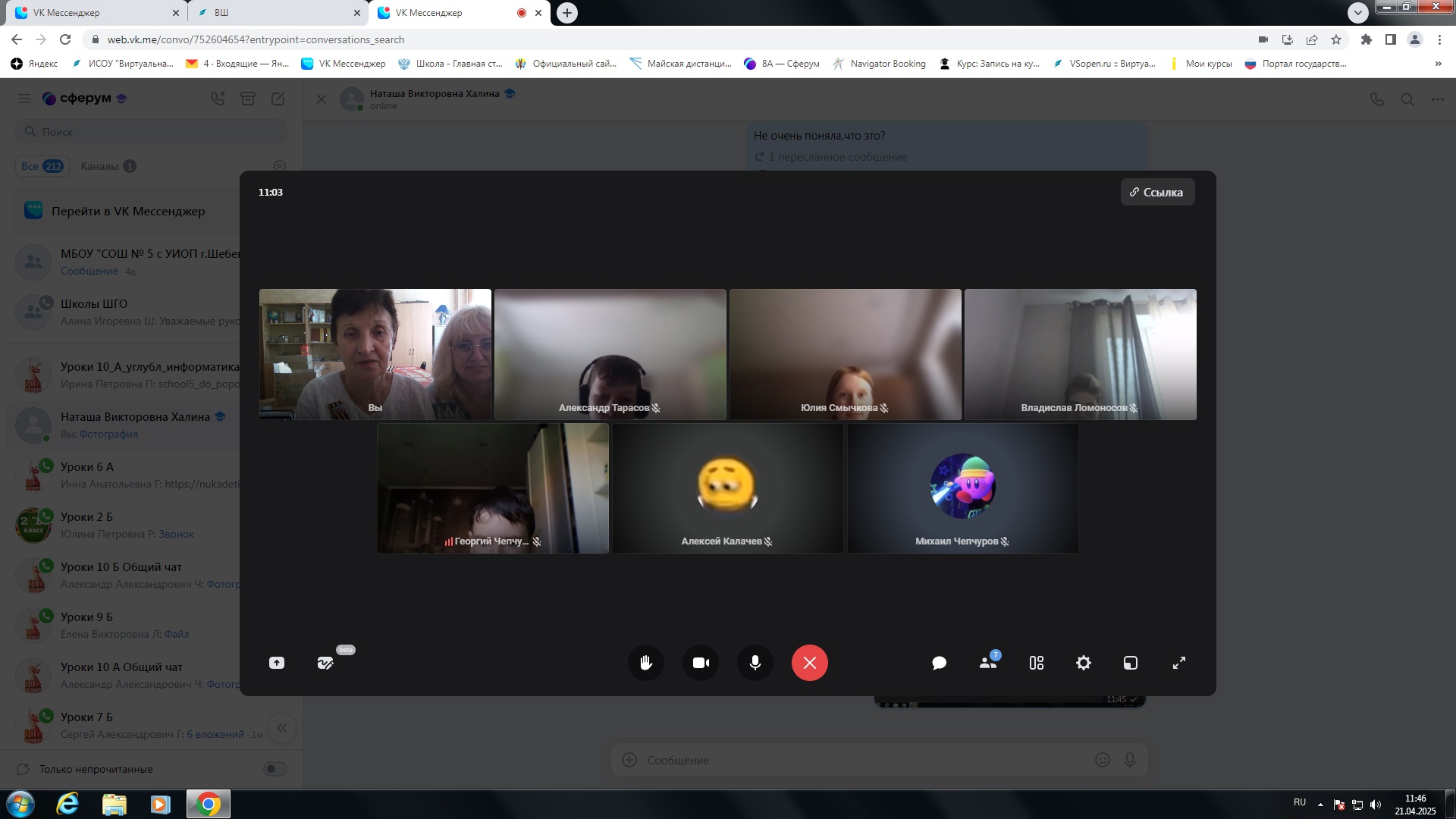Raise hand in the call
Screen dimensions: 1456x819
(x=646, y=663)
